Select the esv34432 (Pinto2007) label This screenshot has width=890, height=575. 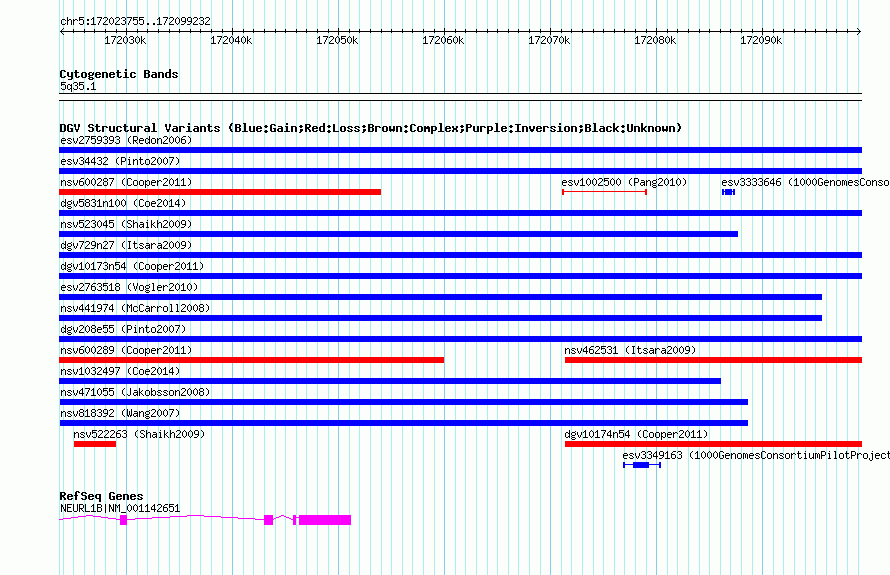[x=120, y=161]
